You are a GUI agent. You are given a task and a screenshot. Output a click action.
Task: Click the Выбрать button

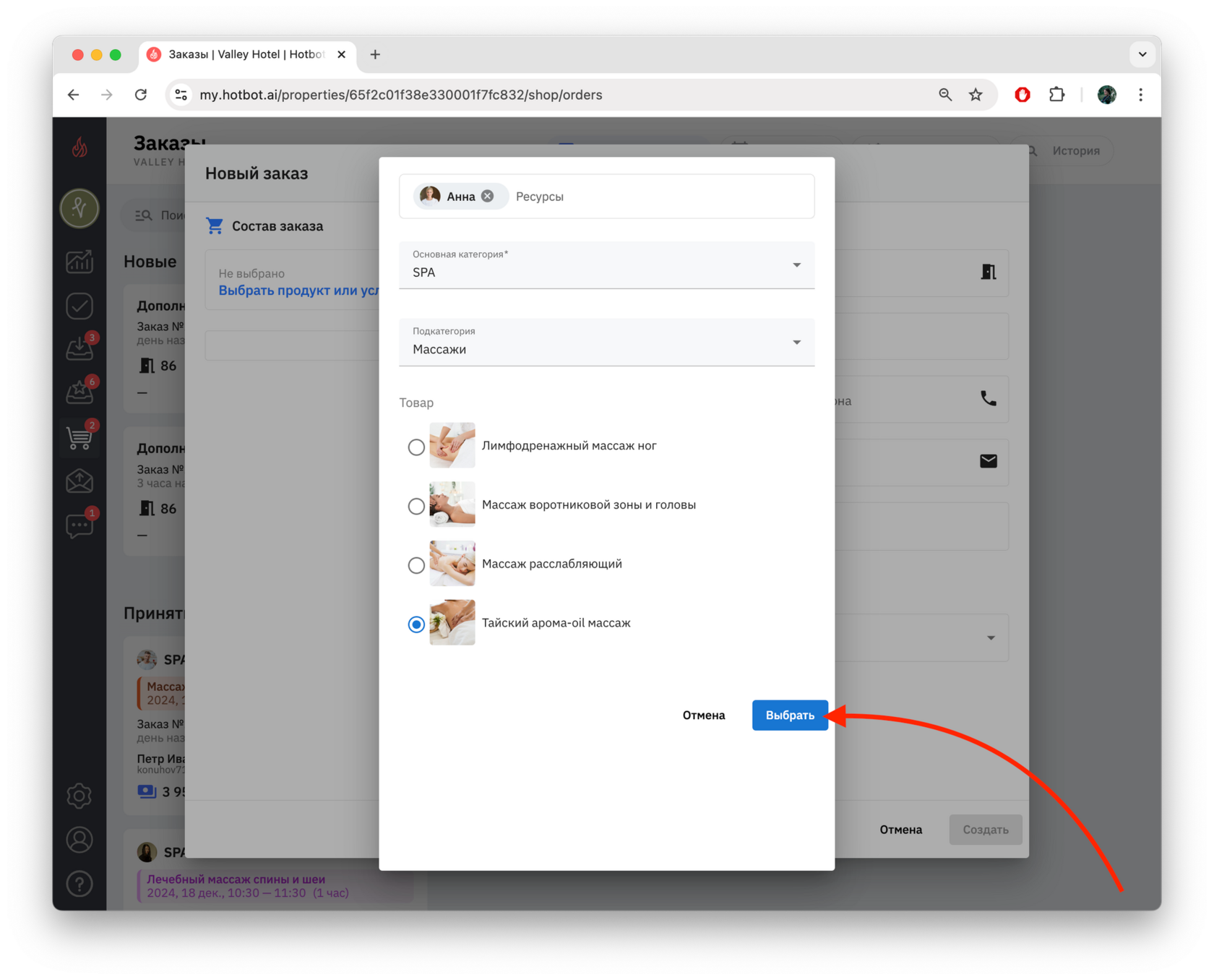pos(790,715)
